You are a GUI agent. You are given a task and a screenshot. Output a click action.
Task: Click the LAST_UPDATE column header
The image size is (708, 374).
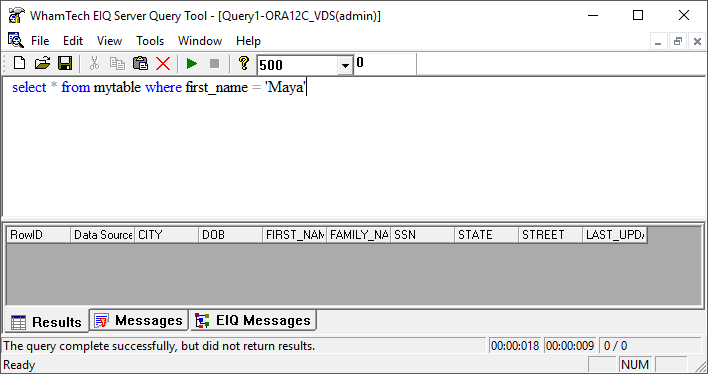point(615,235)
